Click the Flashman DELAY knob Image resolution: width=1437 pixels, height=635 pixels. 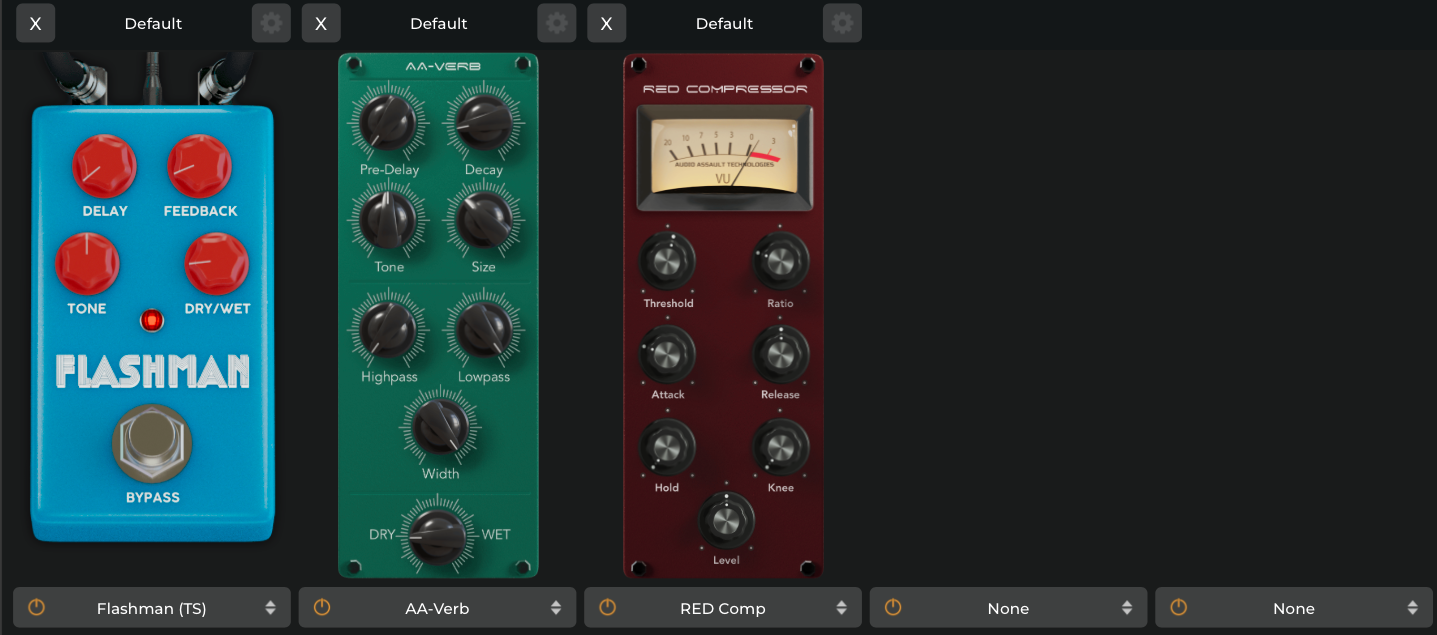point(104,167)
